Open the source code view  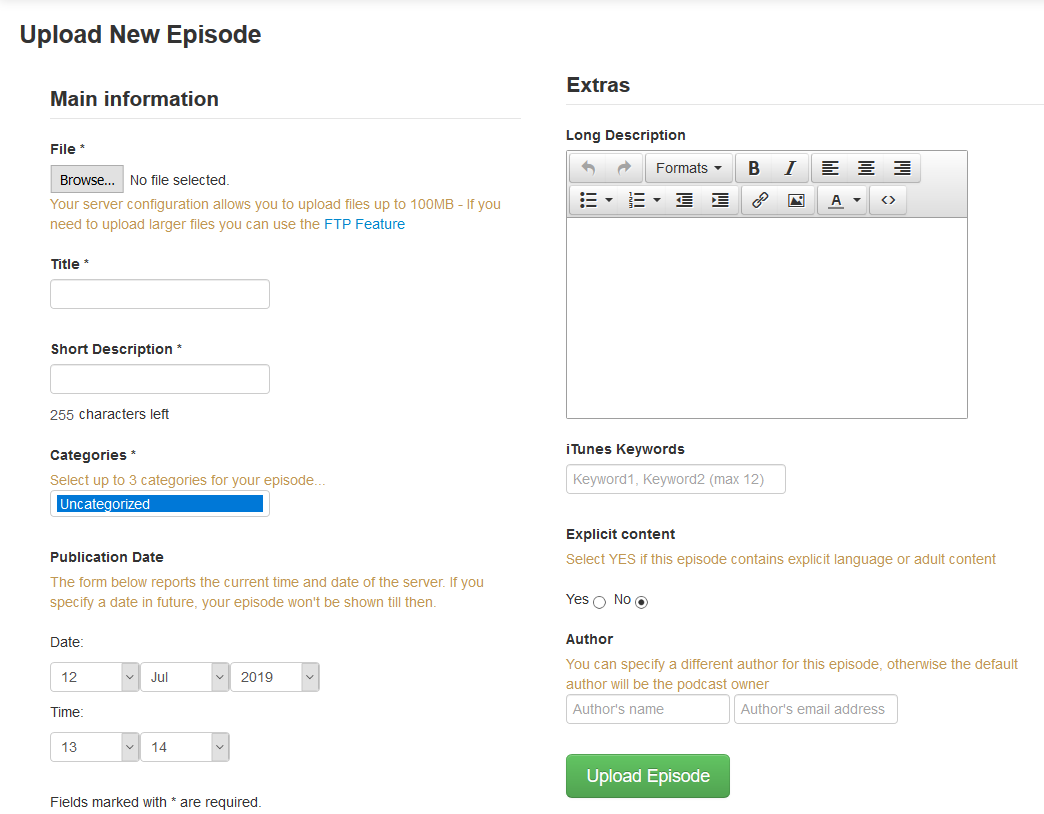point(888,200)
